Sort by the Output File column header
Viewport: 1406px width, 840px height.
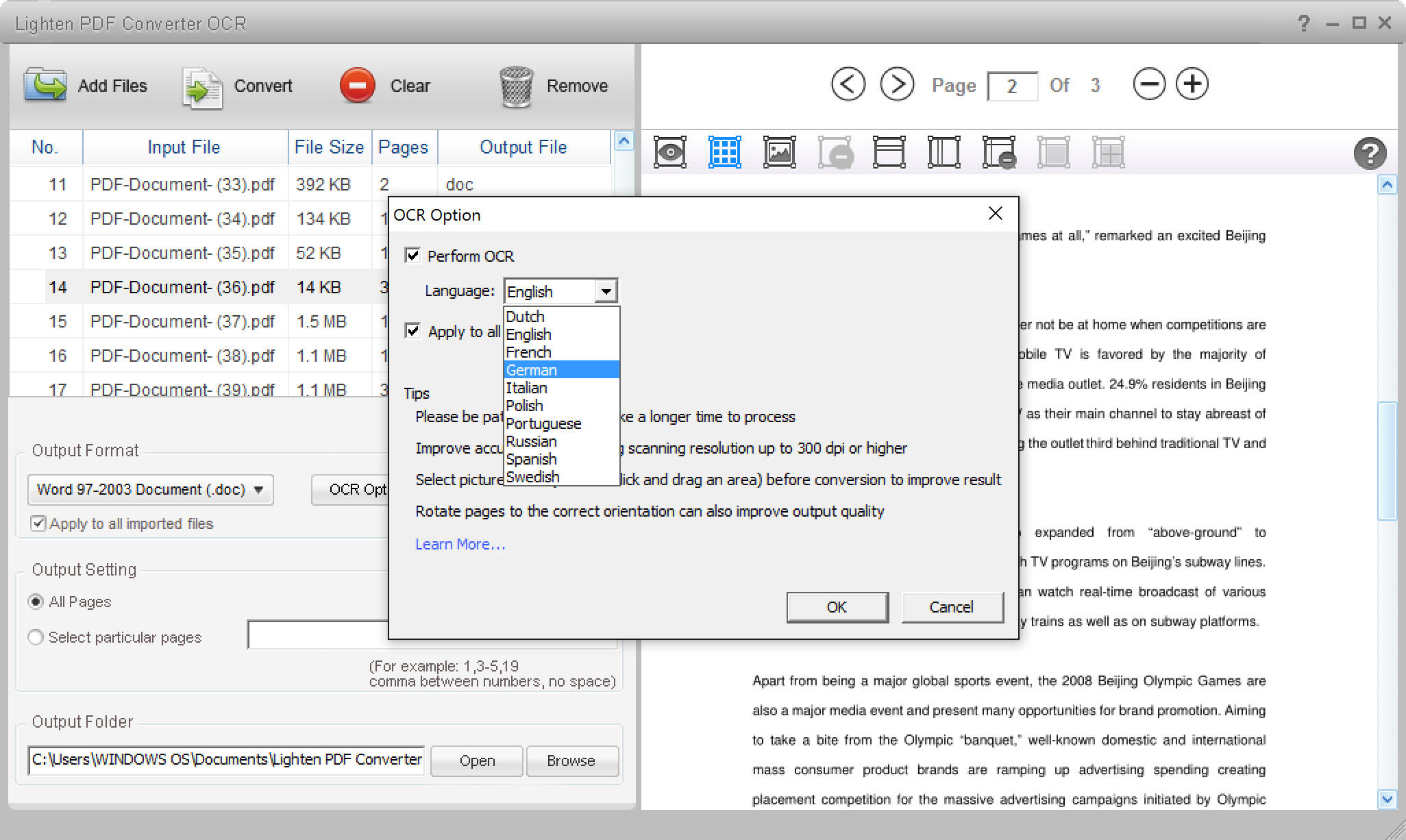(524, 147)
